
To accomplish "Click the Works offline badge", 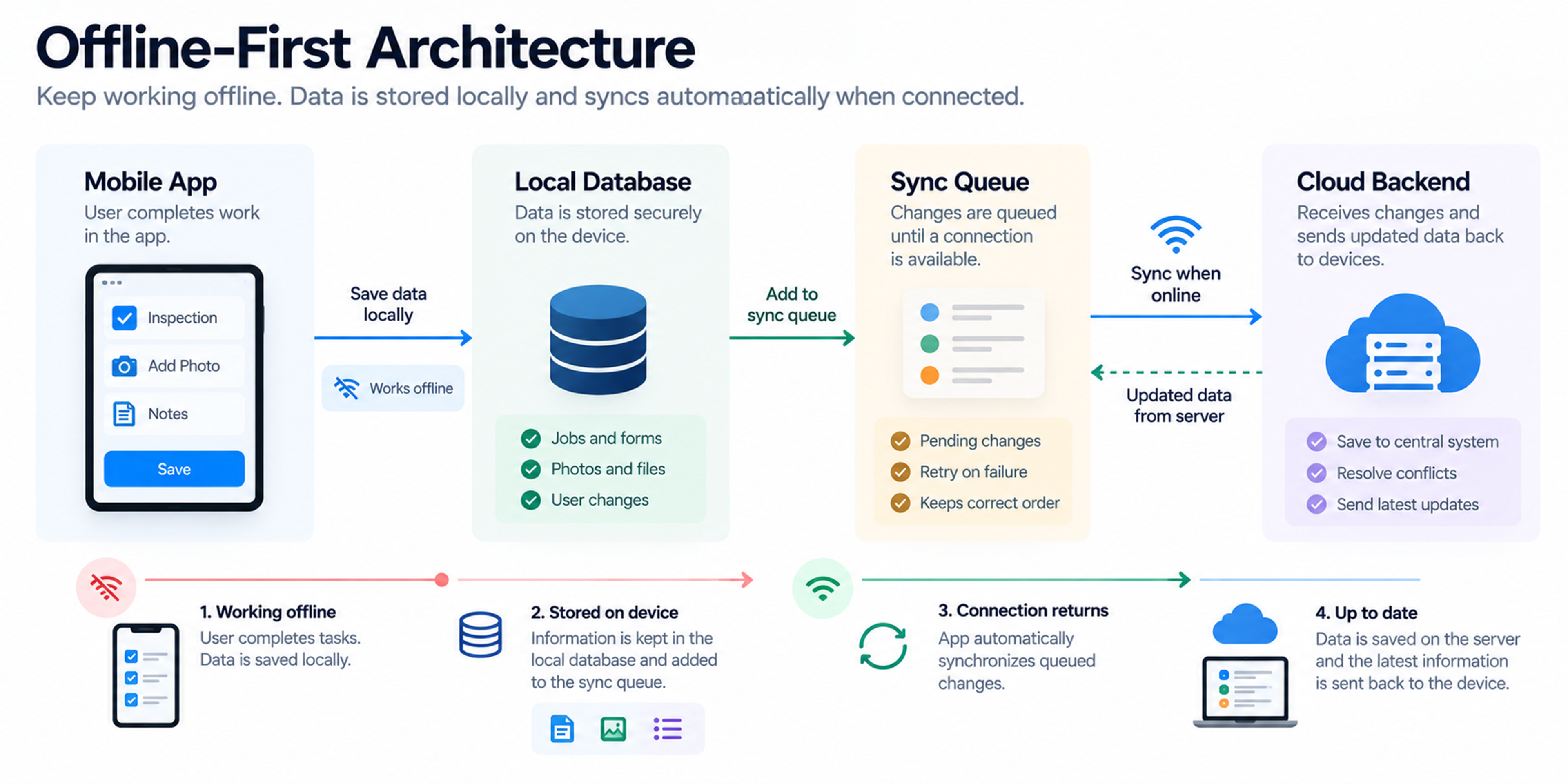I will (x=392, y=388).
